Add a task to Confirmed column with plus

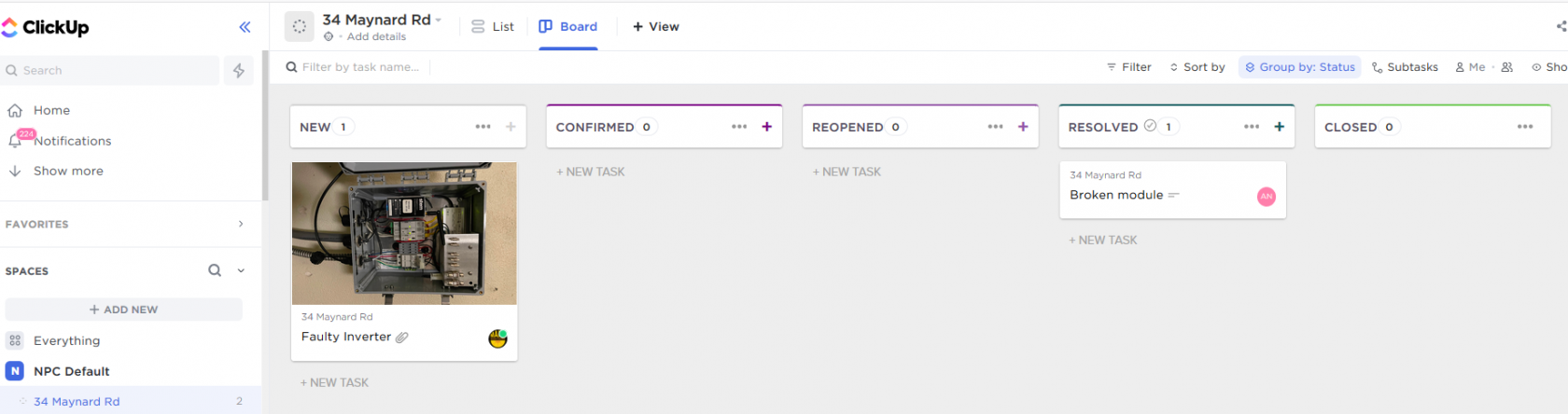coord(767,127)
